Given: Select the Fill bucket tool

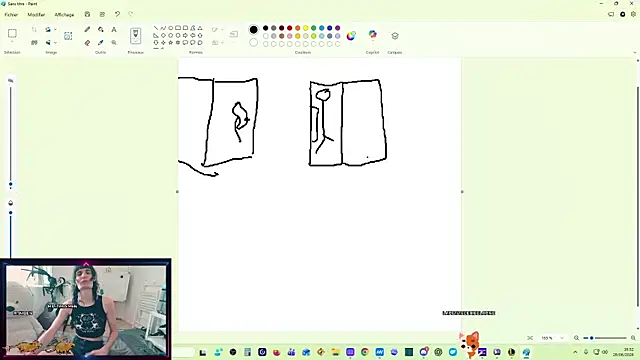Looking at the screenshot, I should [101, 29].
